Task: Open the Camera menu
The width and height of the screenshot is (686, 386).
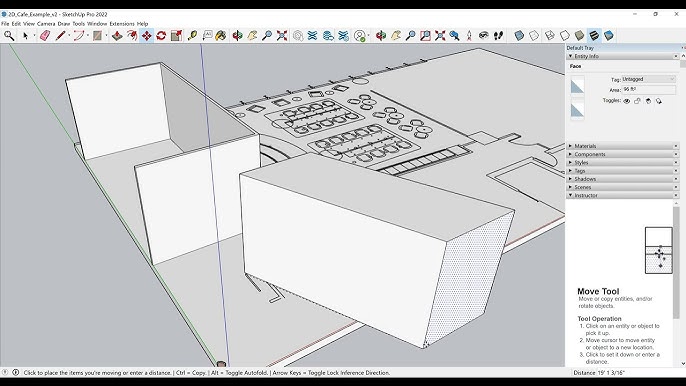Action: coord(46,24)
